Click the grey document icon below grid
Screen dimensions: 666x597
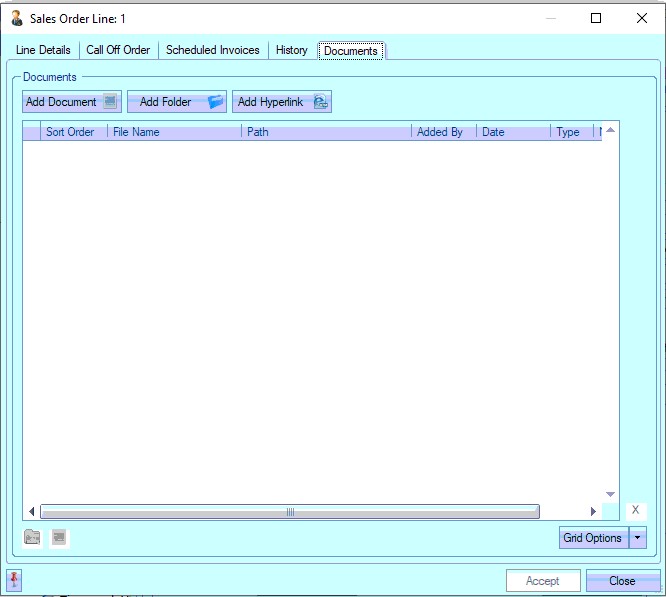pyautogui.click(x=59, y=538)
